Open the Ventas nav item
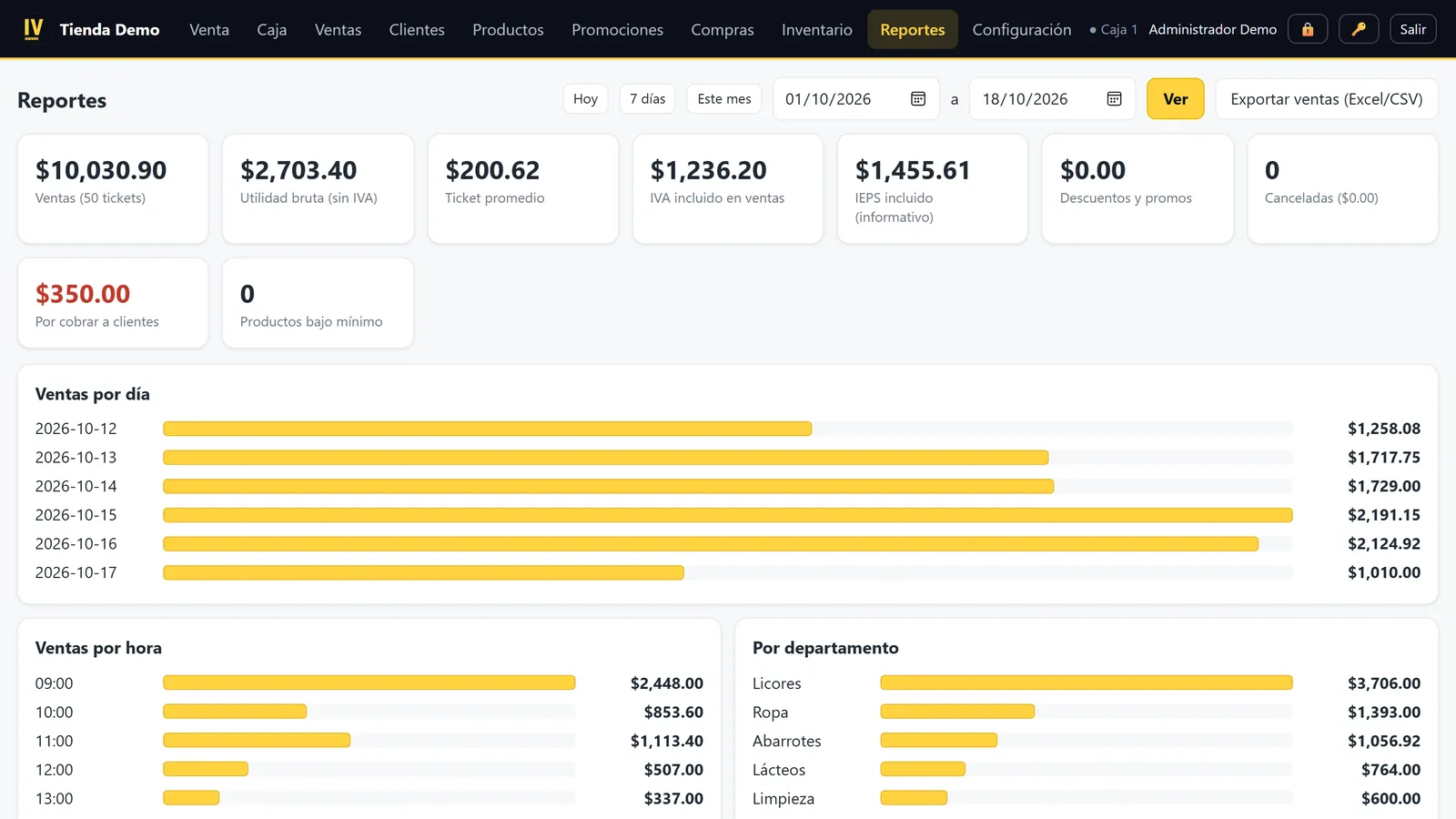Viewport: 1456px width, 819px height. pyautogui.click(x=338, y=29)
